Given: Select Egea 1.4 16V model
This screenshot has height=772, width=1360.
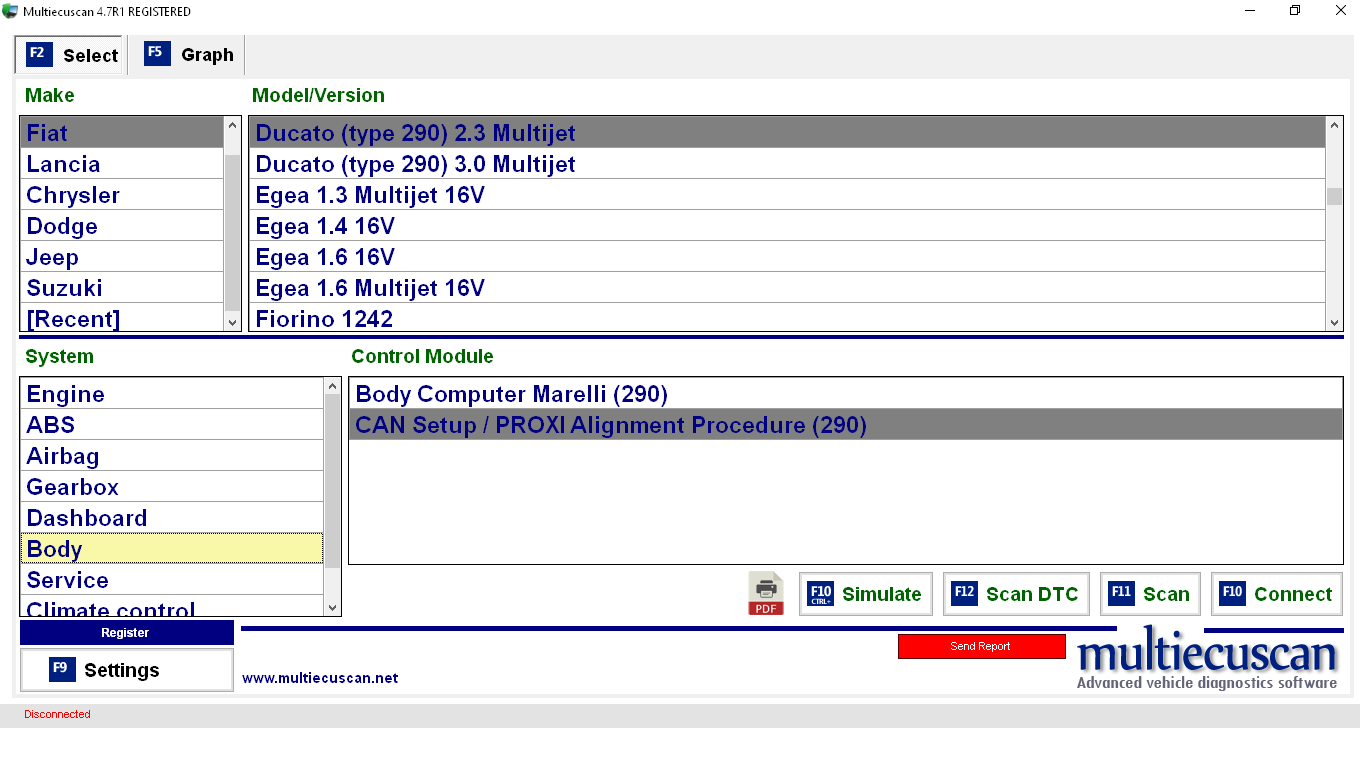Looking at the screenshot, I should coord(325,226).
